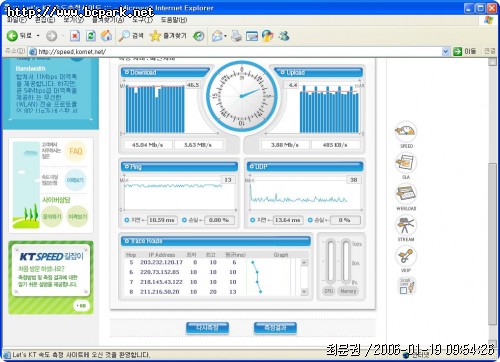
Task: Open the VoIP test icon
Action: (405, 256)
